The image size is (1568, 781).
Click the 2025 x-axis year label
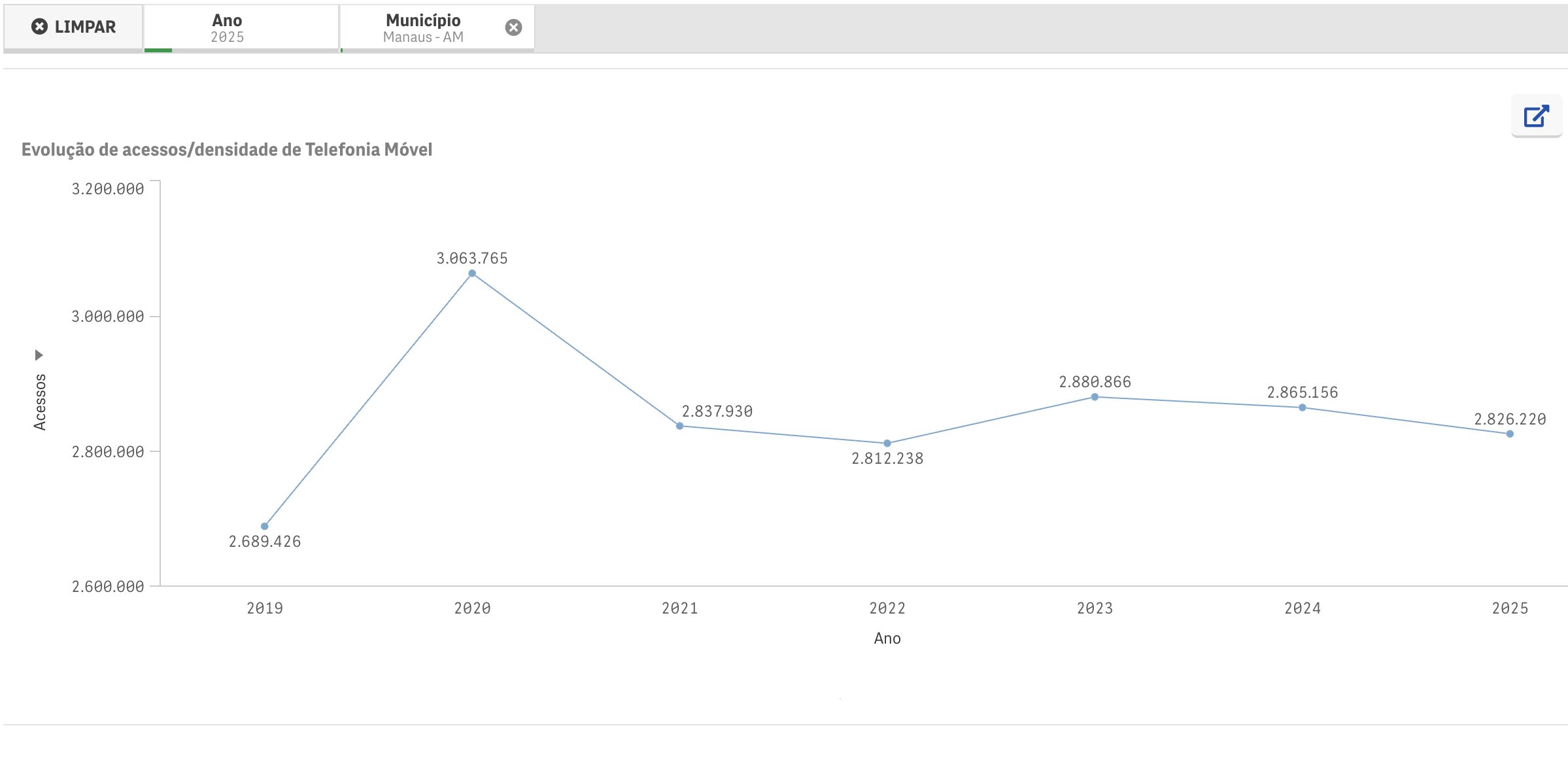point(1510,608)
